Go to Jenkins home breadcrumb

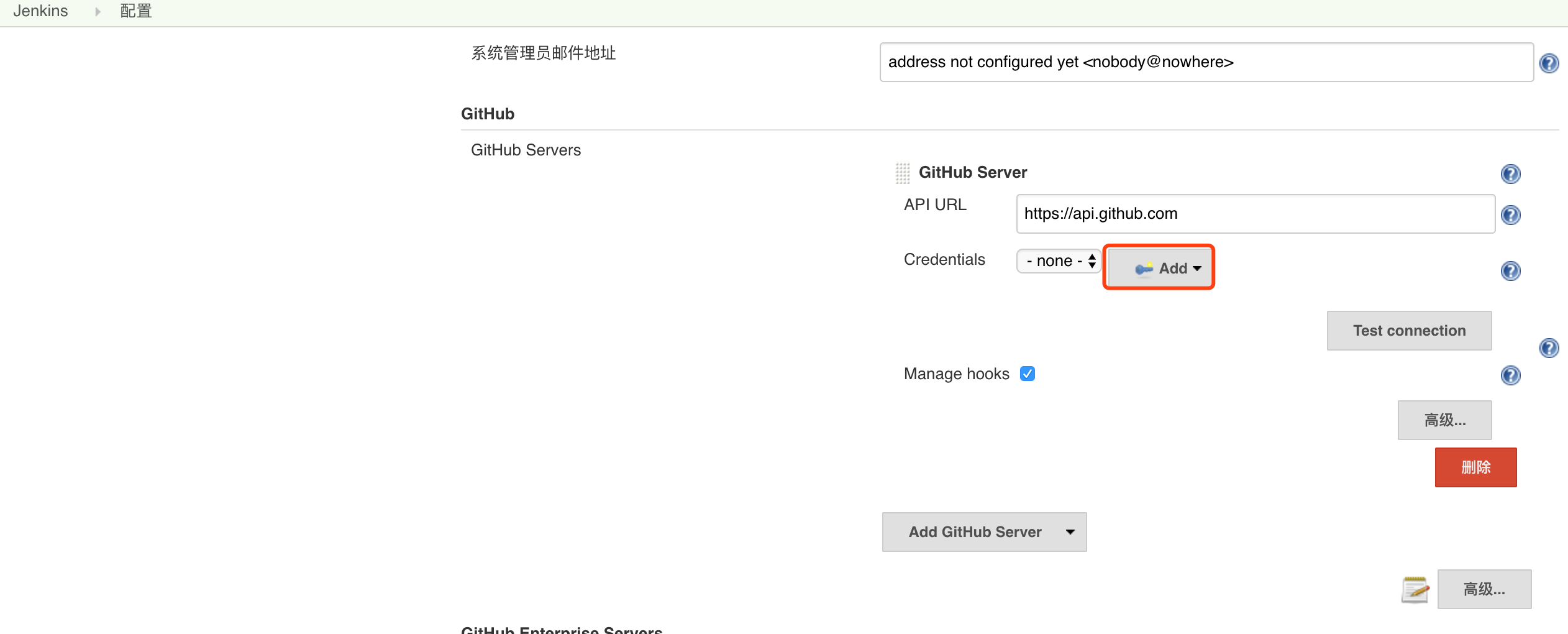[40, 11]
